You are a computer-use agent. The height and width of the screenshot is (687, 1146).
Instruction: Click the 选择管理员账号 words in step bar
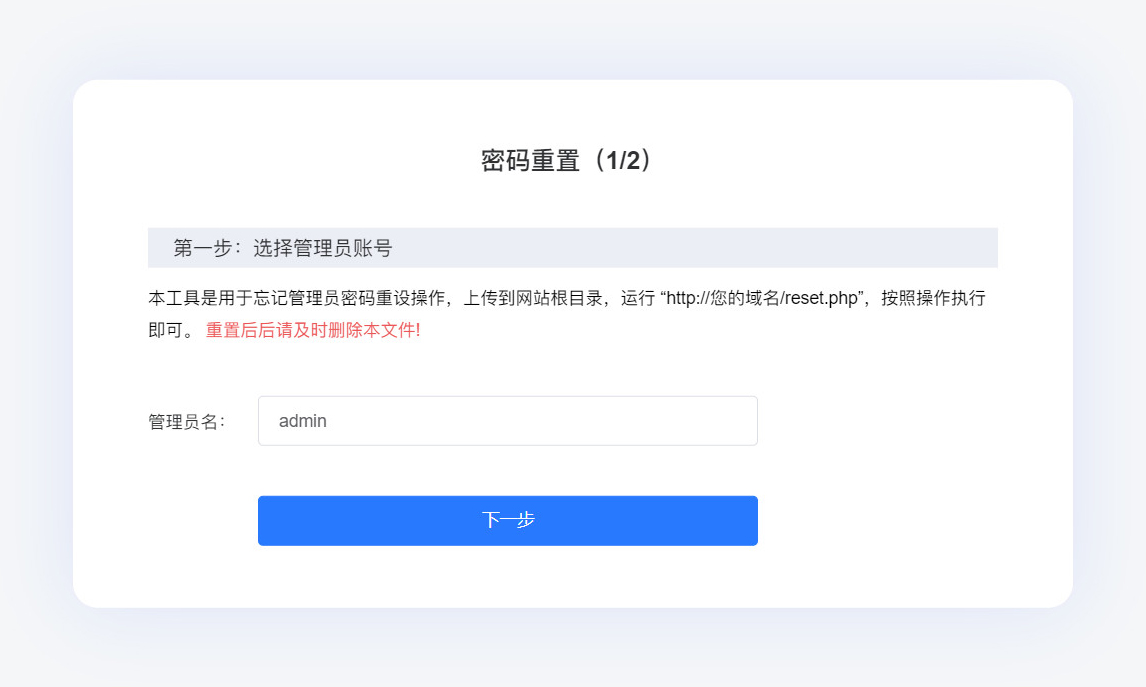coord(323,248)
